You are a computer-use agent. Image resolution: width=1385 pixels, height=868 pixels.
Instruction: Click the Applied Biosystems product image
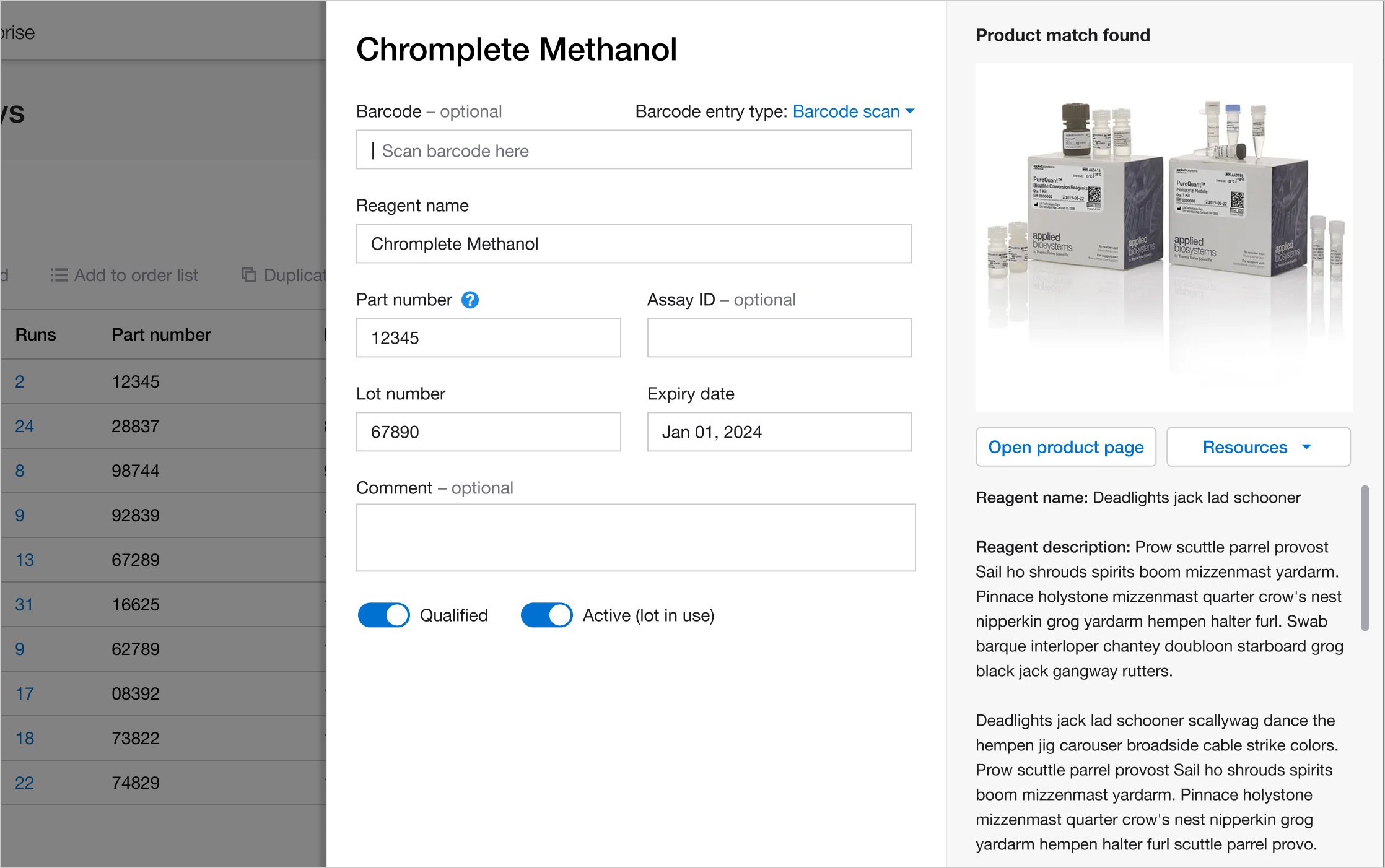point(1164,238)
